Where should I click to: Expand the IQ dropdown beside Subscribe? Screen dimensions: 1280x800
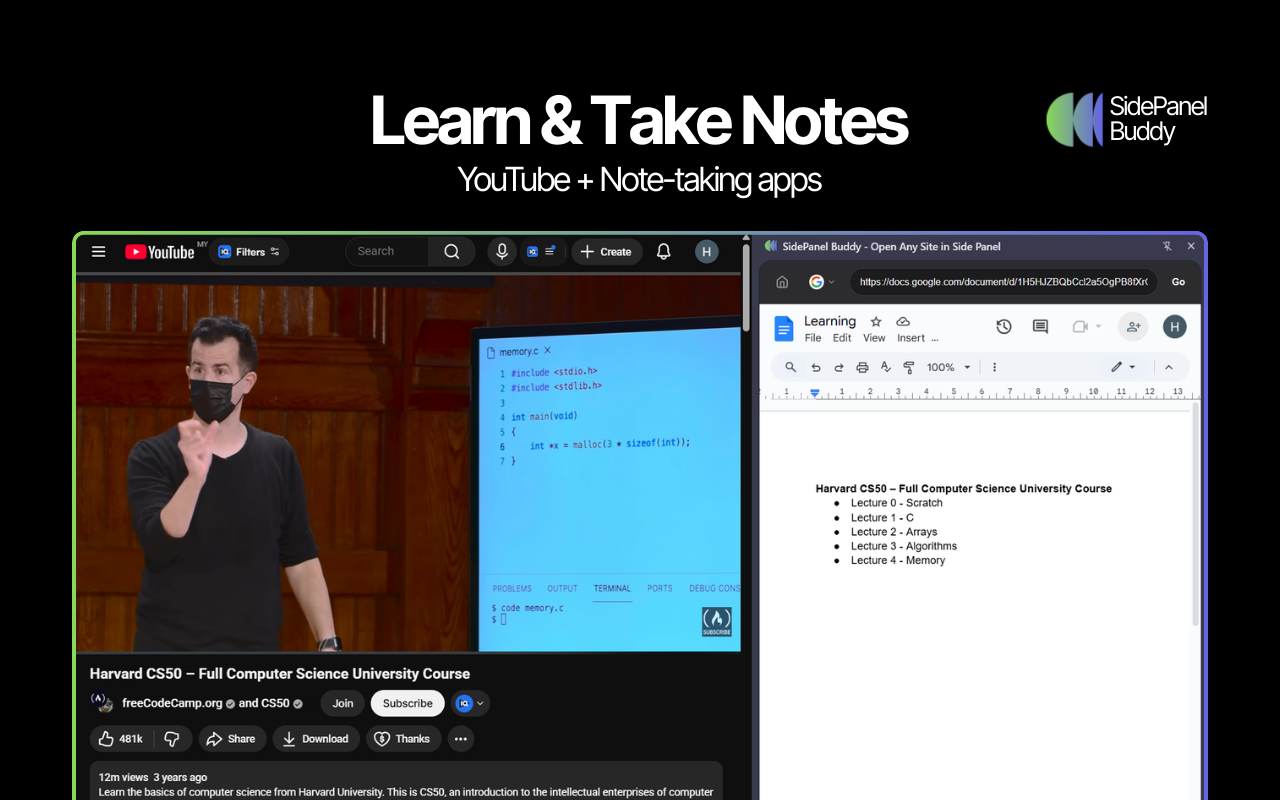470,703
